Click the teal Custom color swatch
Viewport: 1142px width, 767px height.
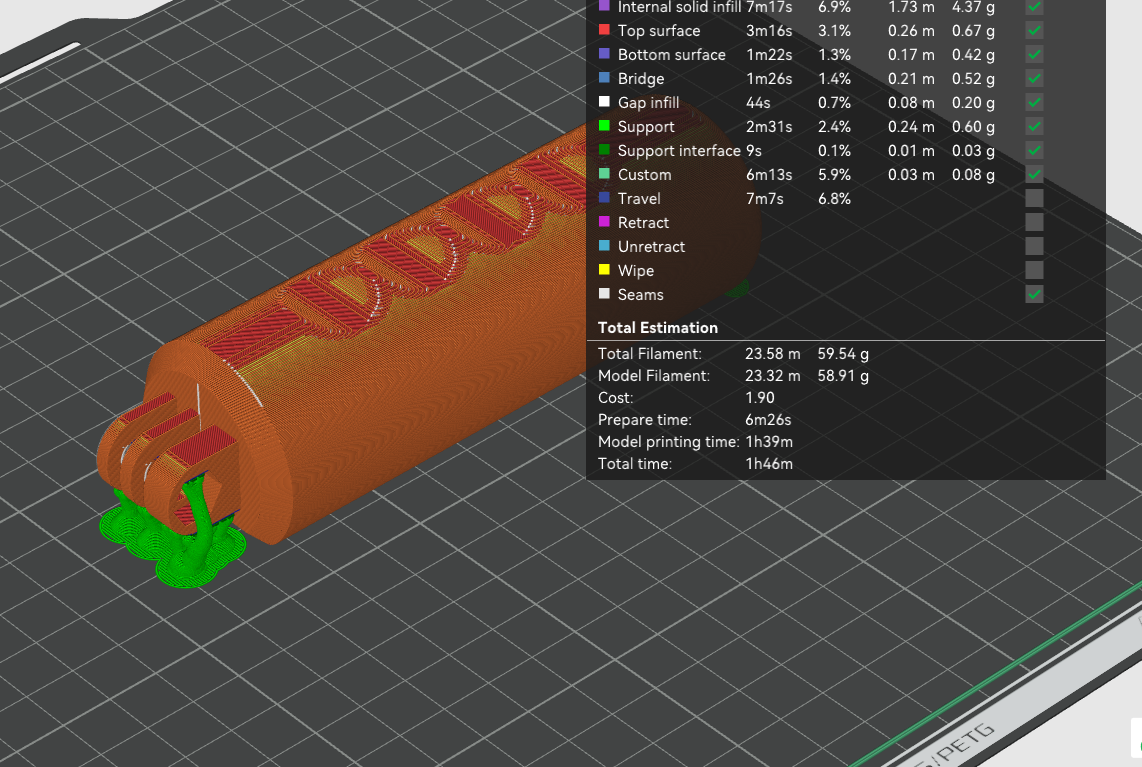[x=604, y=174]
